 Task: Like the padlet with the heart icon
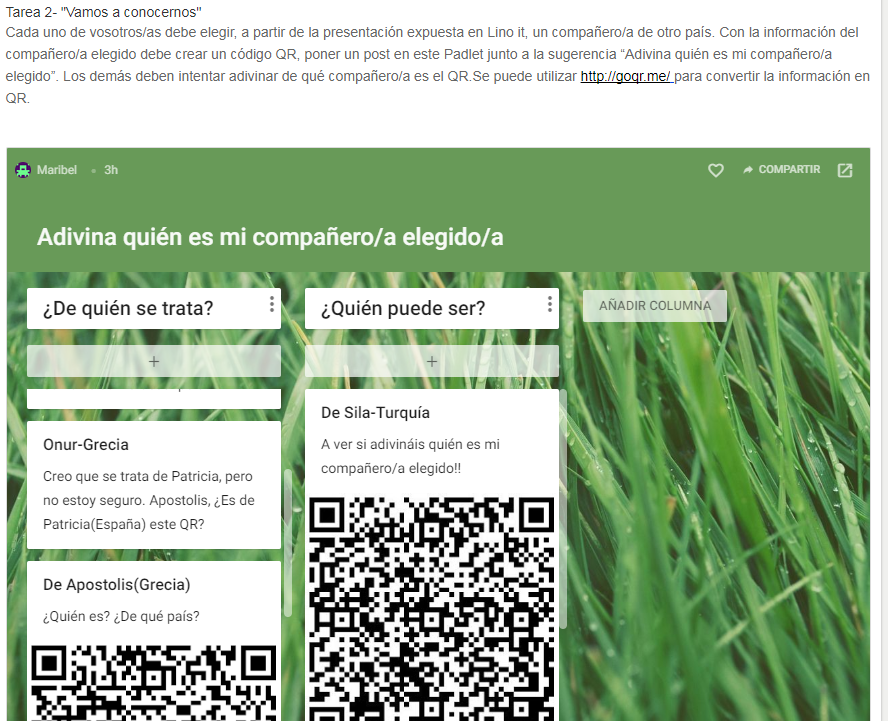pos(716,170)
